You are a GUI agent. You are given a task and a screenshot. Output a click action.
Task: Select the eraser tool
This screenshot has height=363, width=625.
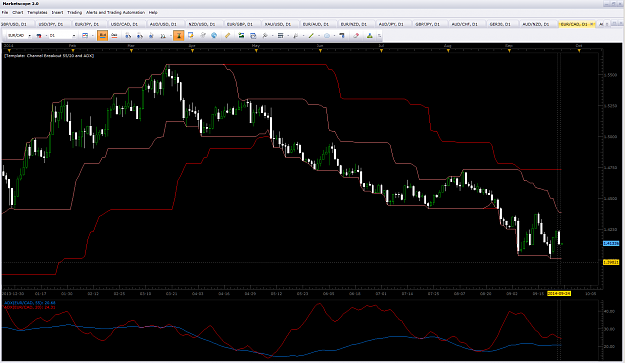pos(356,36)
